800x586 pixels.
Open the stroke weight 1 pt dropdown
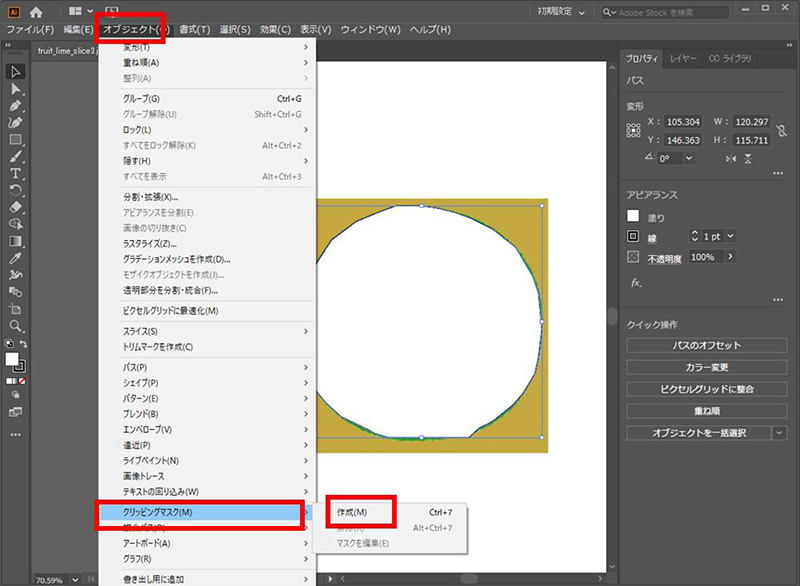point(730,236)
